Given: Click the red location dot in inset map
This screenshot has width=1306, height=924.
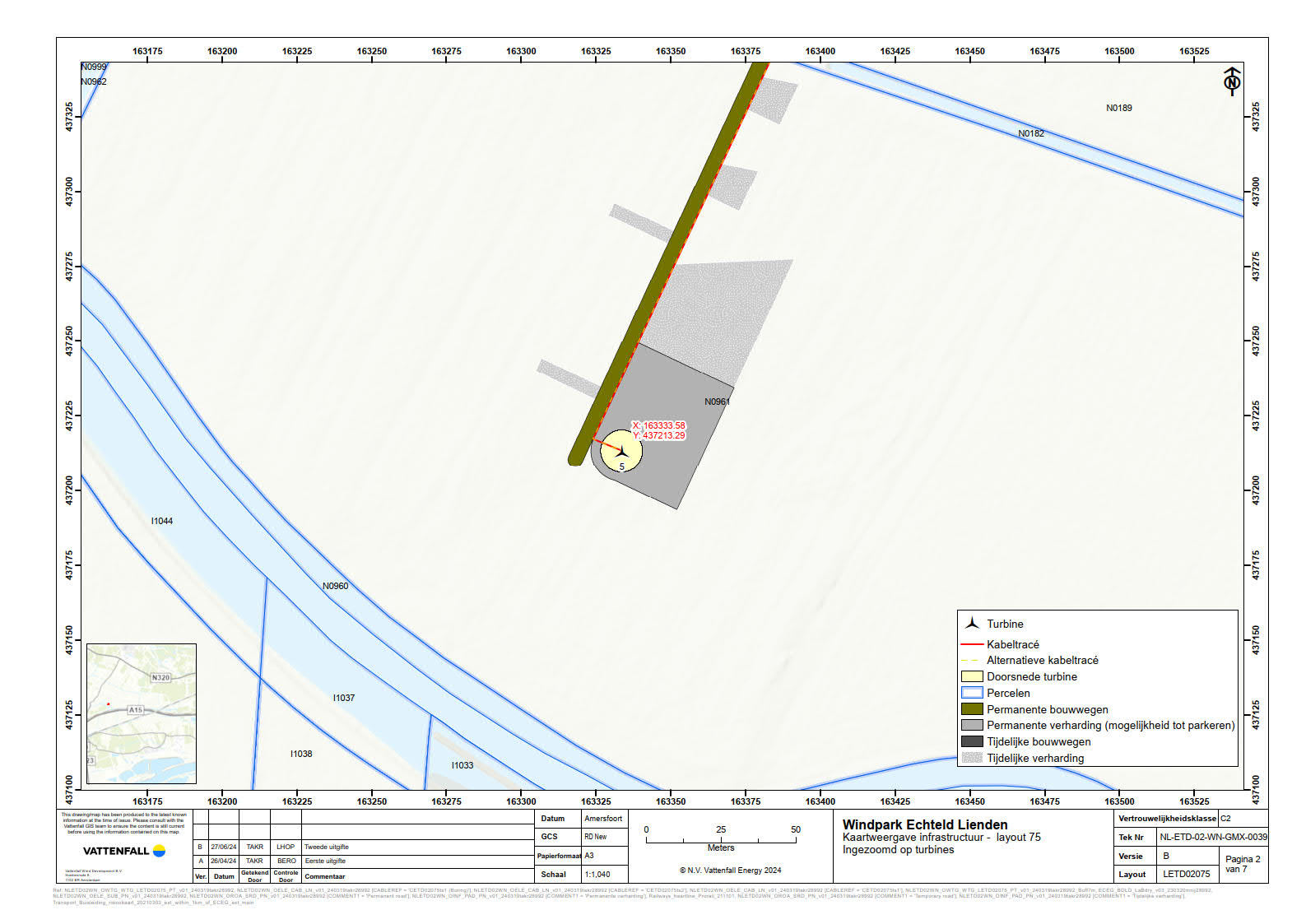Looking at the screenshot, I should click(108, 704).
